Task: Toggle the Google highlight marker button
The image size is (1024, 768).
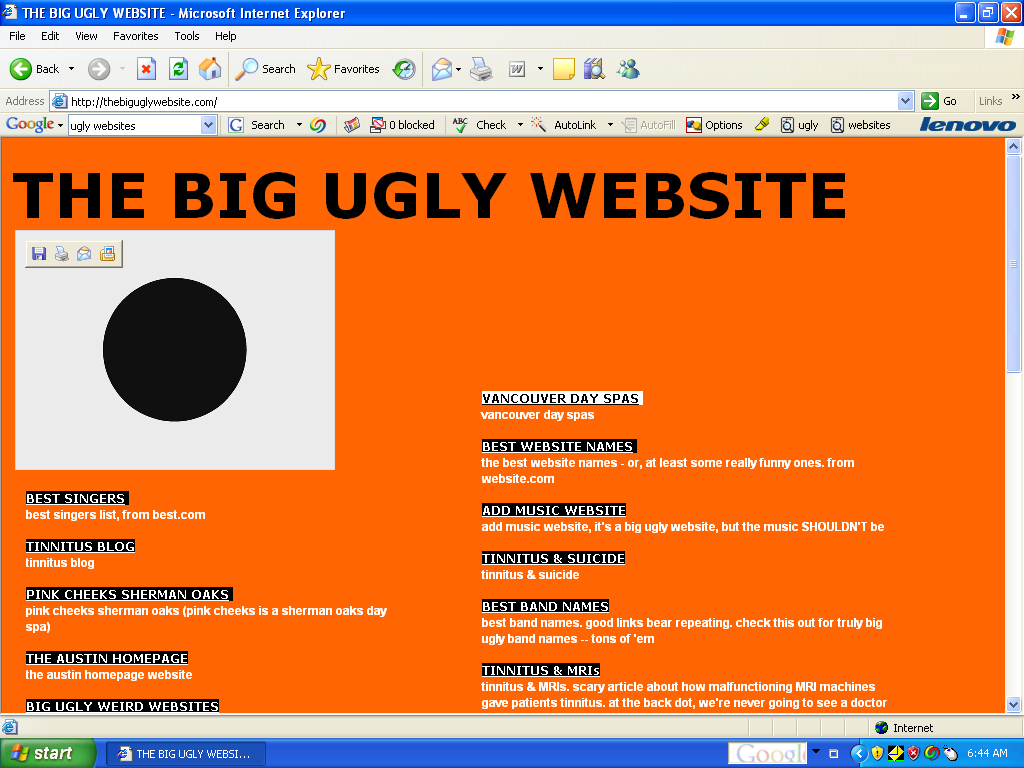Action: point(762,125)
